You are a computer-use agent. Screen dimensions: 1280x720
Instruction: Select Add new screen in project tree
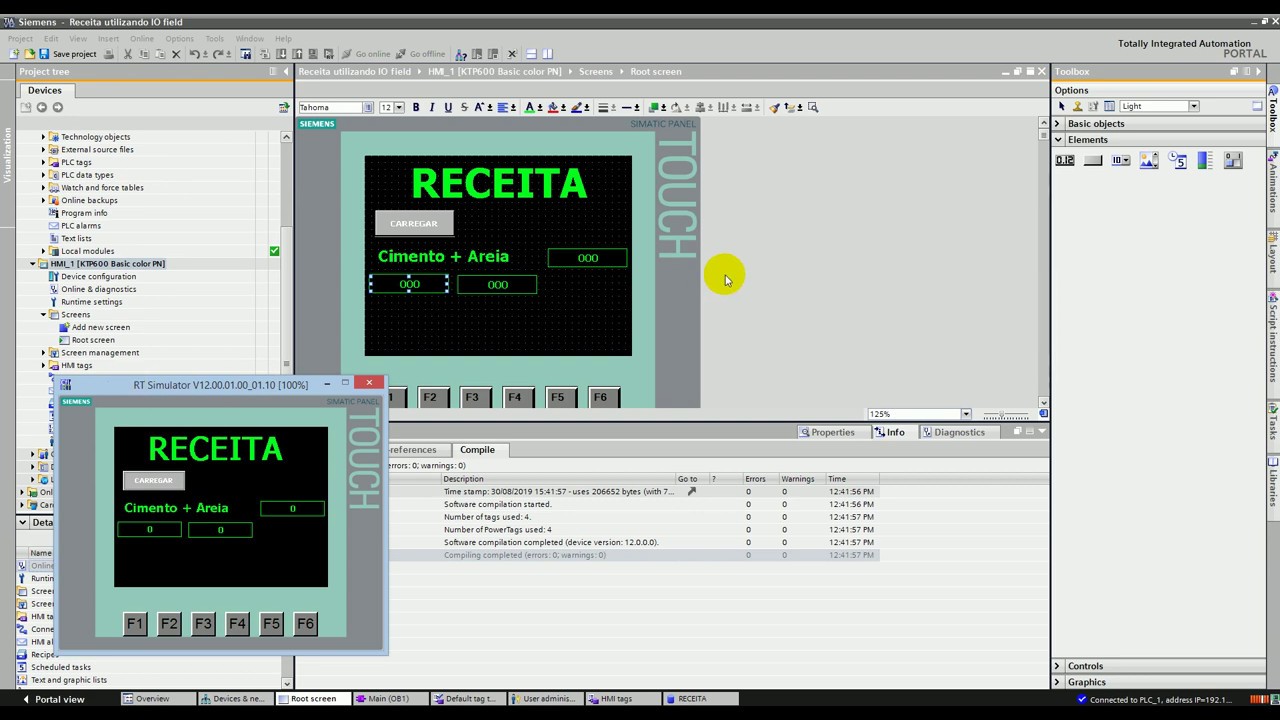(100, 327)
